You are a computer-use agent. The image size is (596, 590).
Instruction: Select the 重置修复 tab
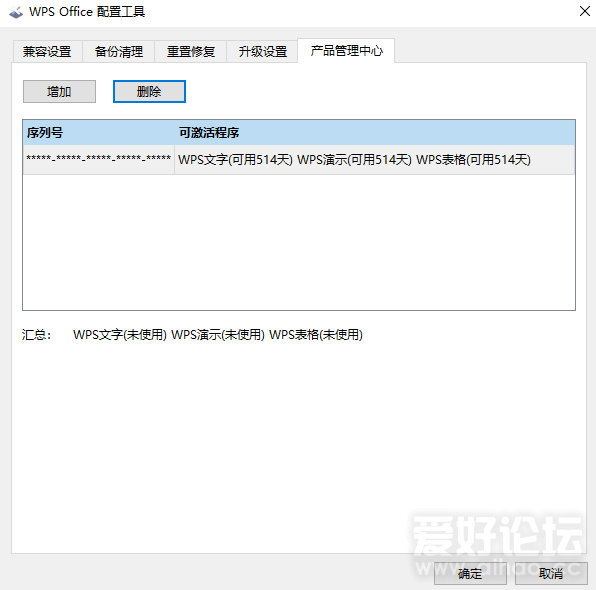point(191,51)
